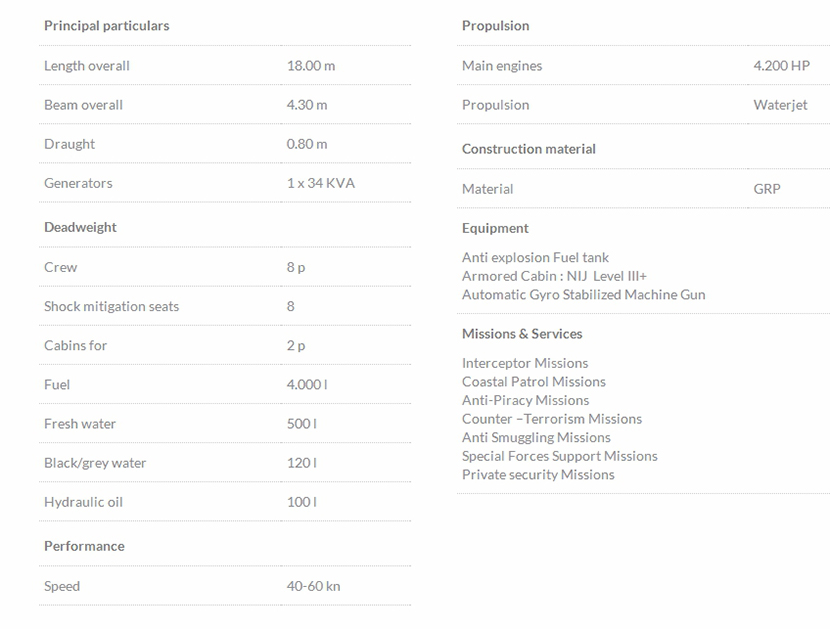Click the Fuel value 4.000 l
Viewport: 830px width, 629px height.
pos(306,384)
